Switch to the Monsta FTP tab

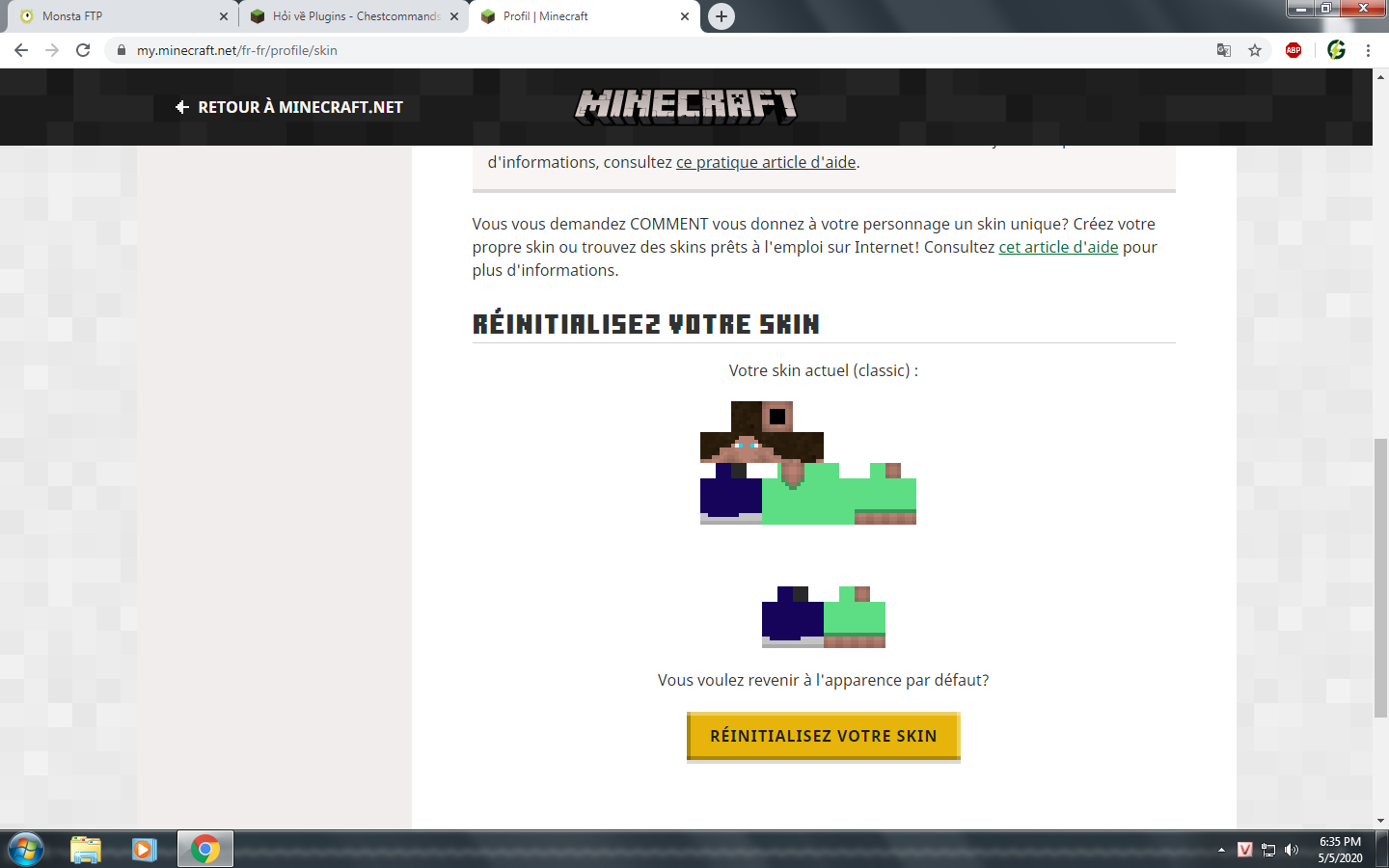123,16
